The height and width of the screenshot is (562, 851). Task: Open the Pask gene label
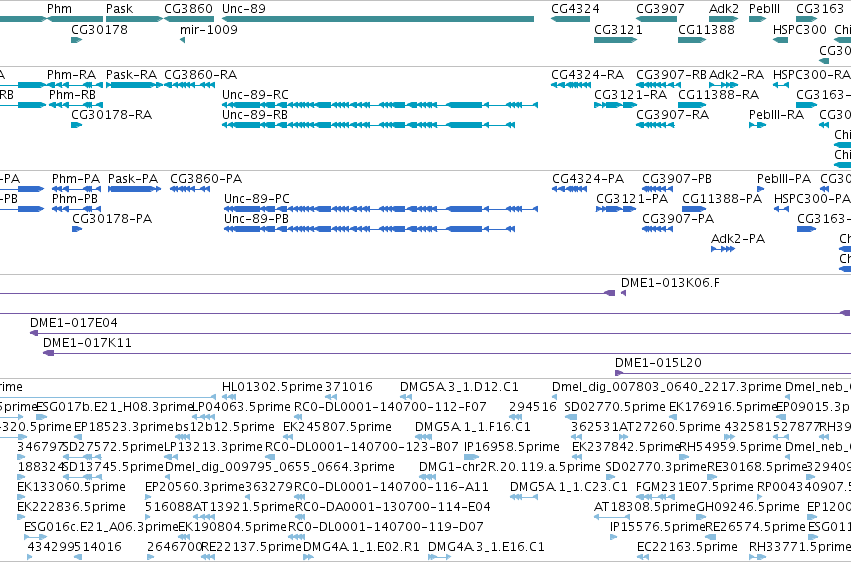click(119, 9)
